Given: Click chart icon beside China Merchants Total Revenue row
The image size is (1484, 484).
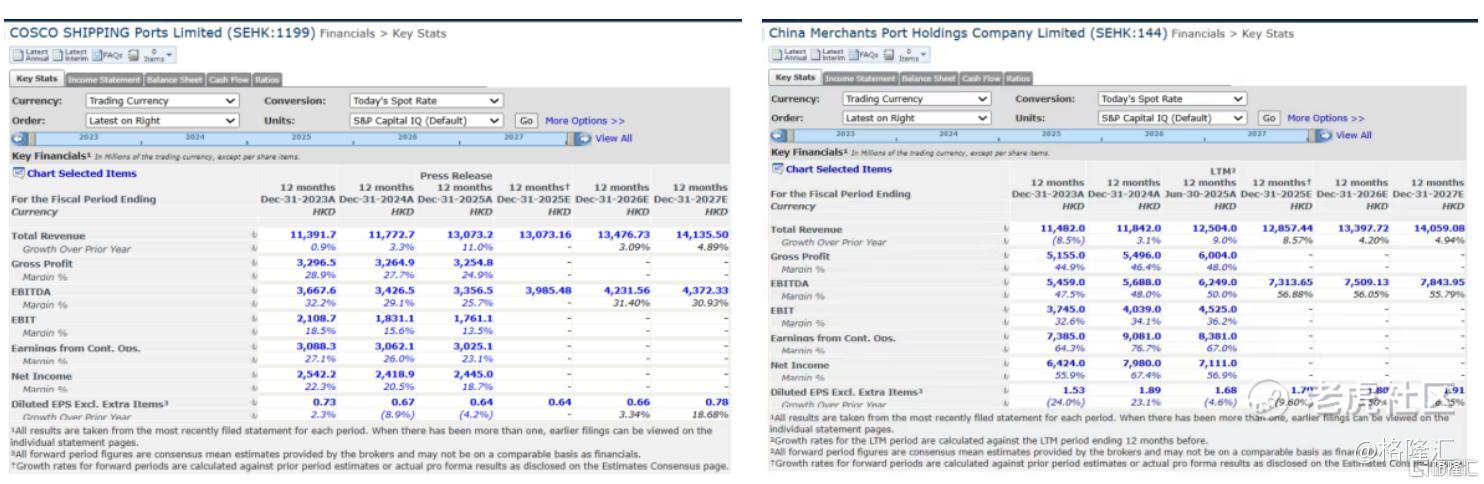Looking at the screenshot, I should click(x=1005, y=229).
